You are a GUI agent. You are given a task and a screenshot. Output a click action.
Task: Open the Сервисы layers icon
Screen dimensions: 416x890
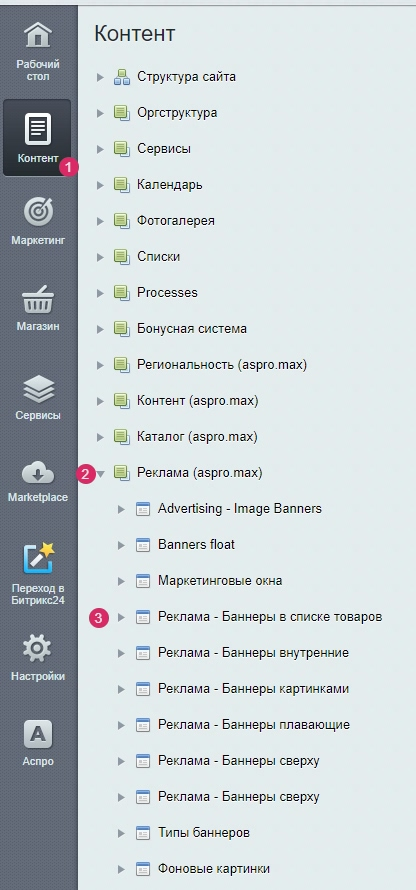[x=38, y=389]
